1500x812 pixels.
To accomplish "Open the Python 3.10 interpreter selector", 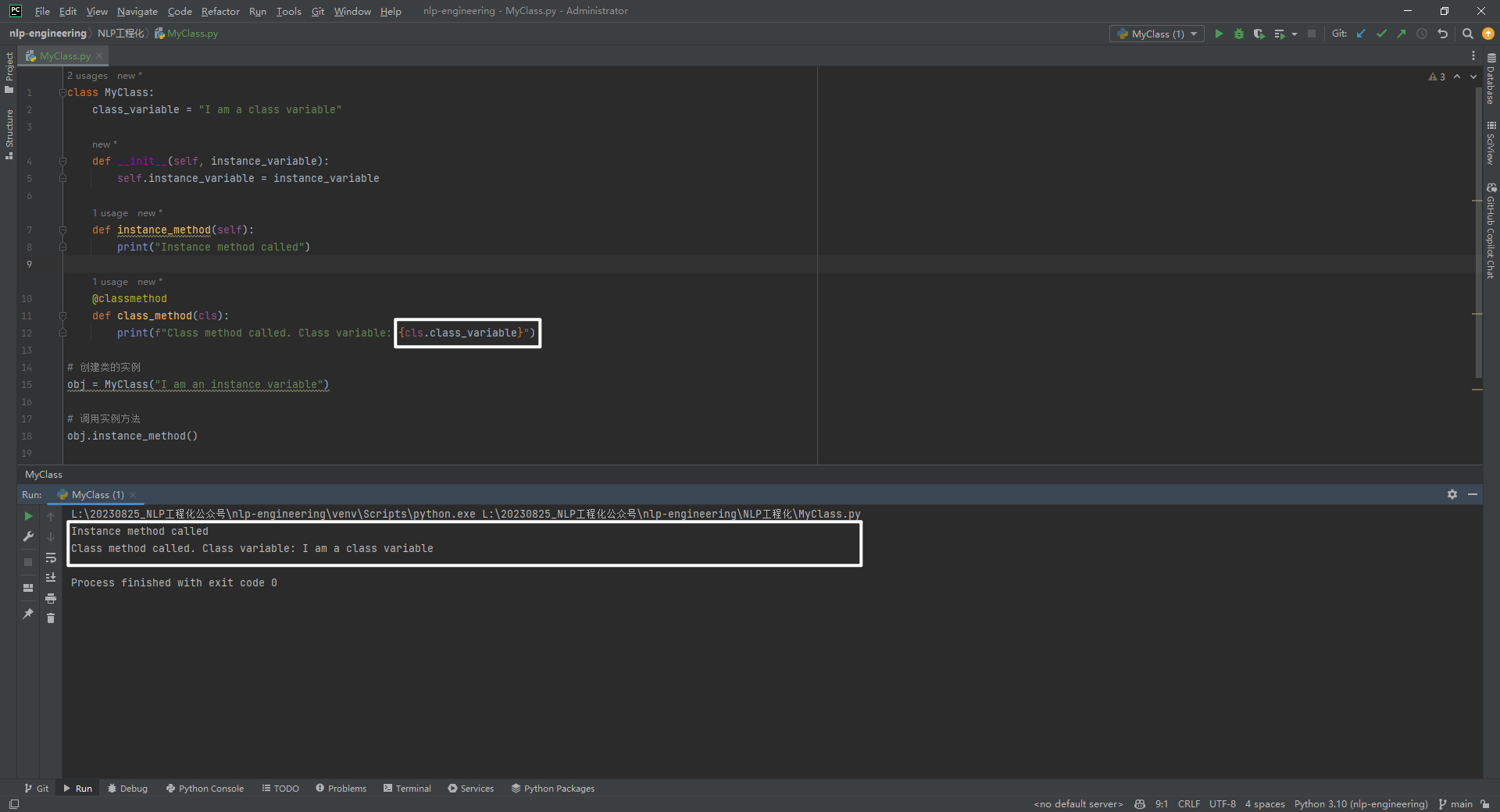I will pos(1360,804).
